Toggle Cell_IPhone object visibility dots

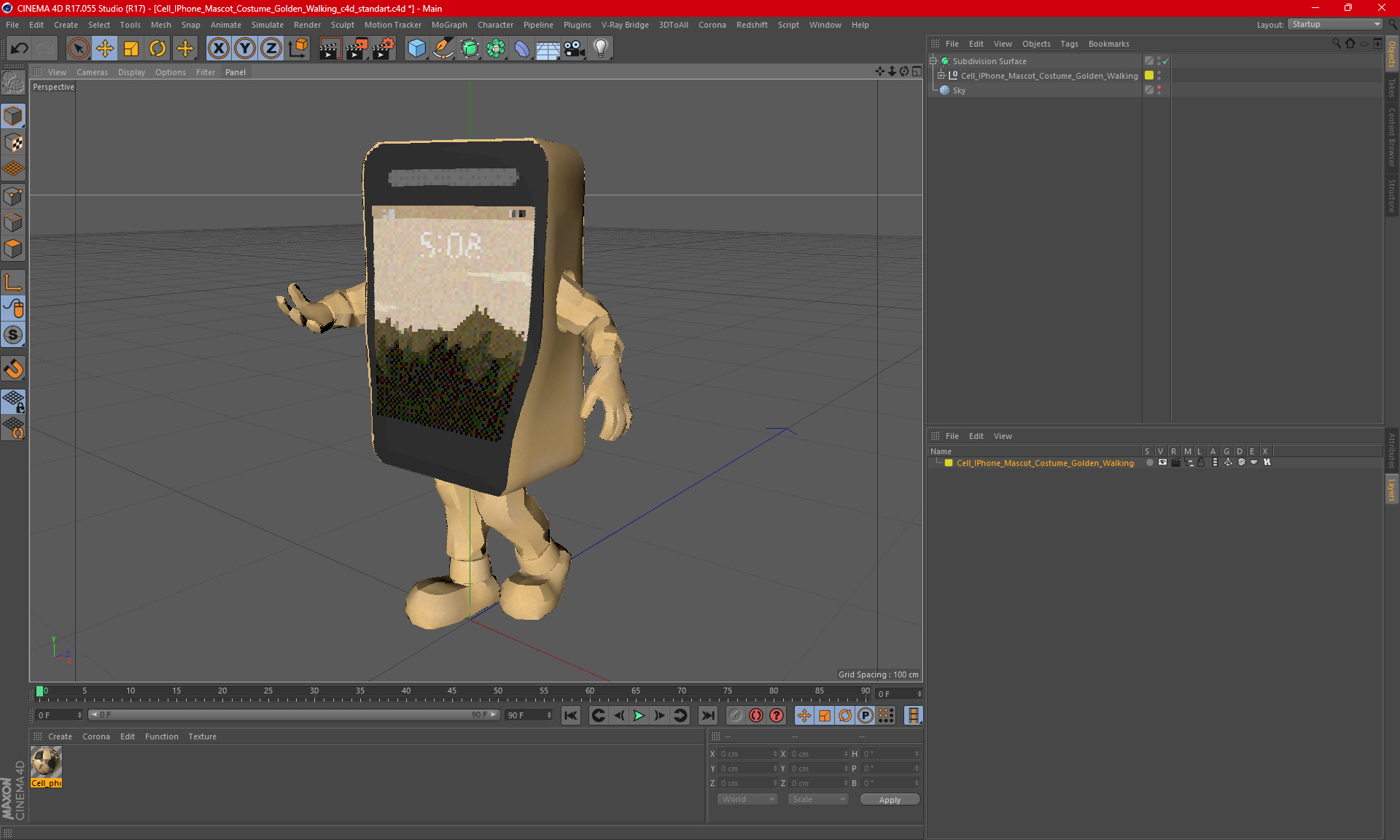[x=1159, y=76]
